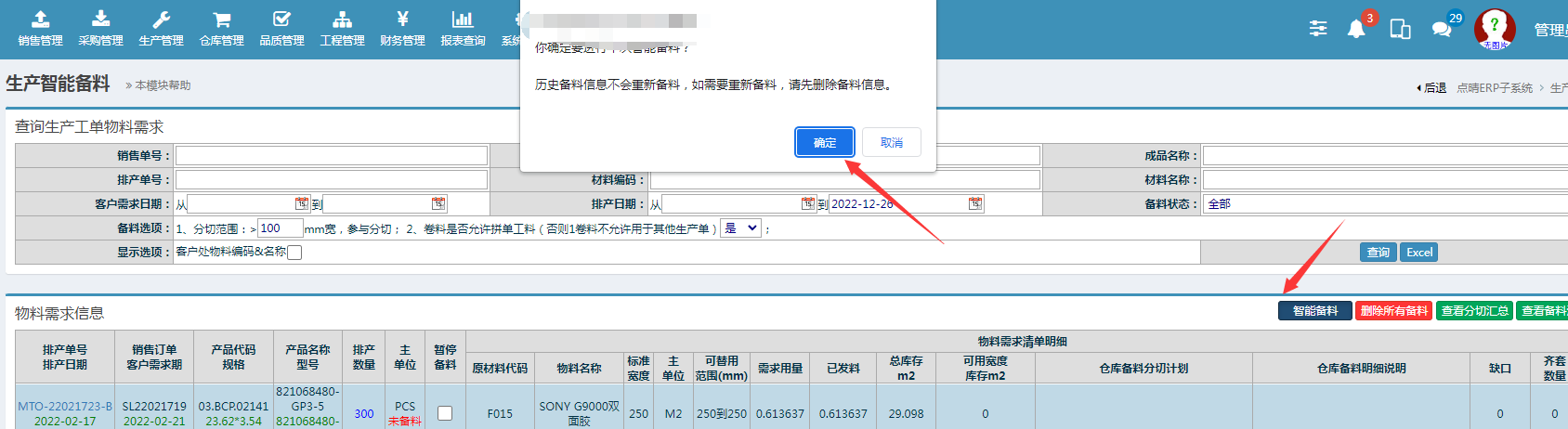Open the 报表查询 menu
Image resolution: width=1568 pixels, height=429 pixels.
click(463, 28)
